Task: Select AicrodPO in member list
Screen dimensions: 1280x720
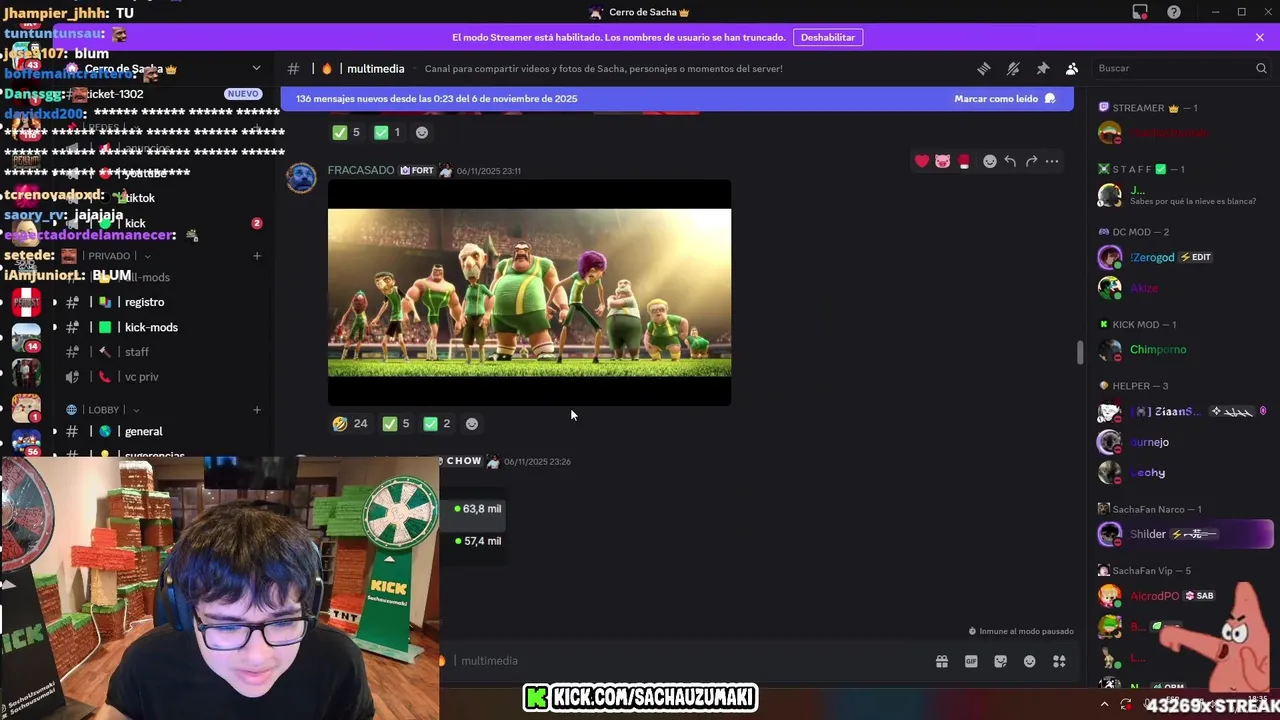Action: coord(1182,595)
